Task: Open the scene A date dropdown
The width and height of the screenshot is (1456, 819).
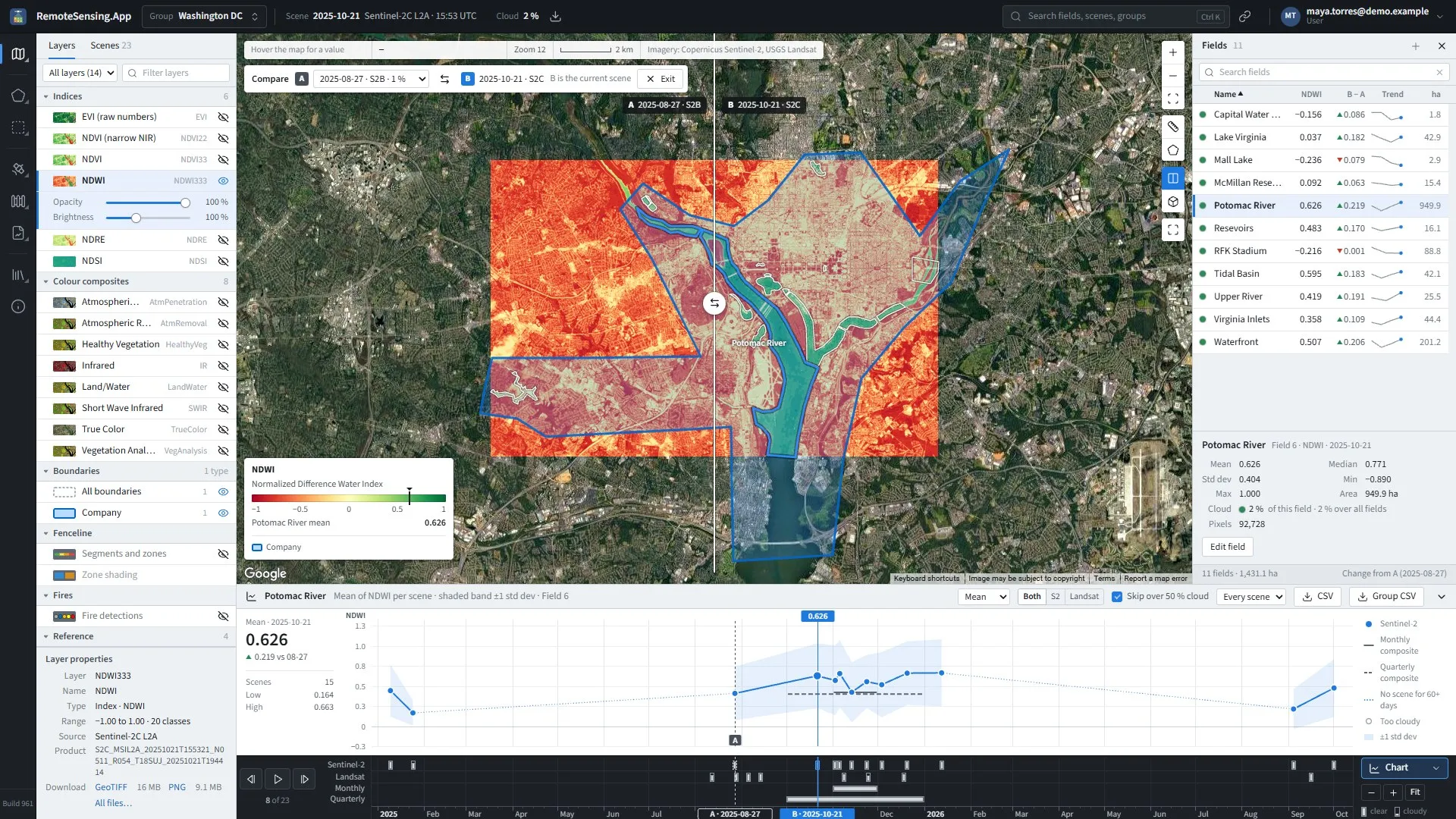Action: coord(372,79)
